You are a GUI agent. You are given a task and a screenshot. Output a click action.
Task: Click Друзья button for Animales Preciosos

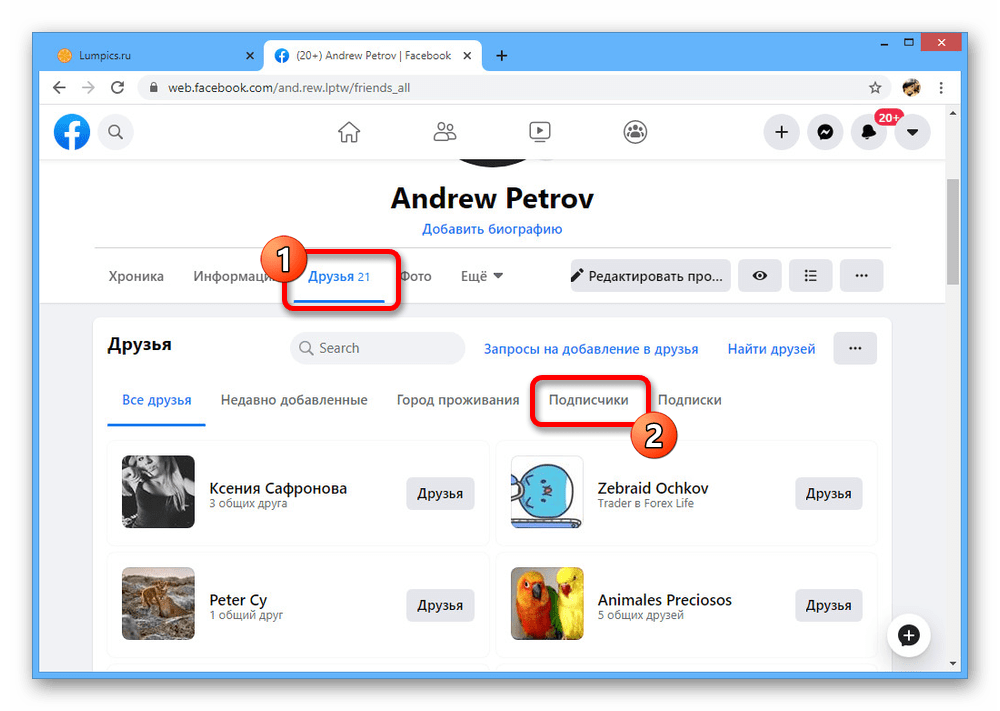click(x=828, y=605)
